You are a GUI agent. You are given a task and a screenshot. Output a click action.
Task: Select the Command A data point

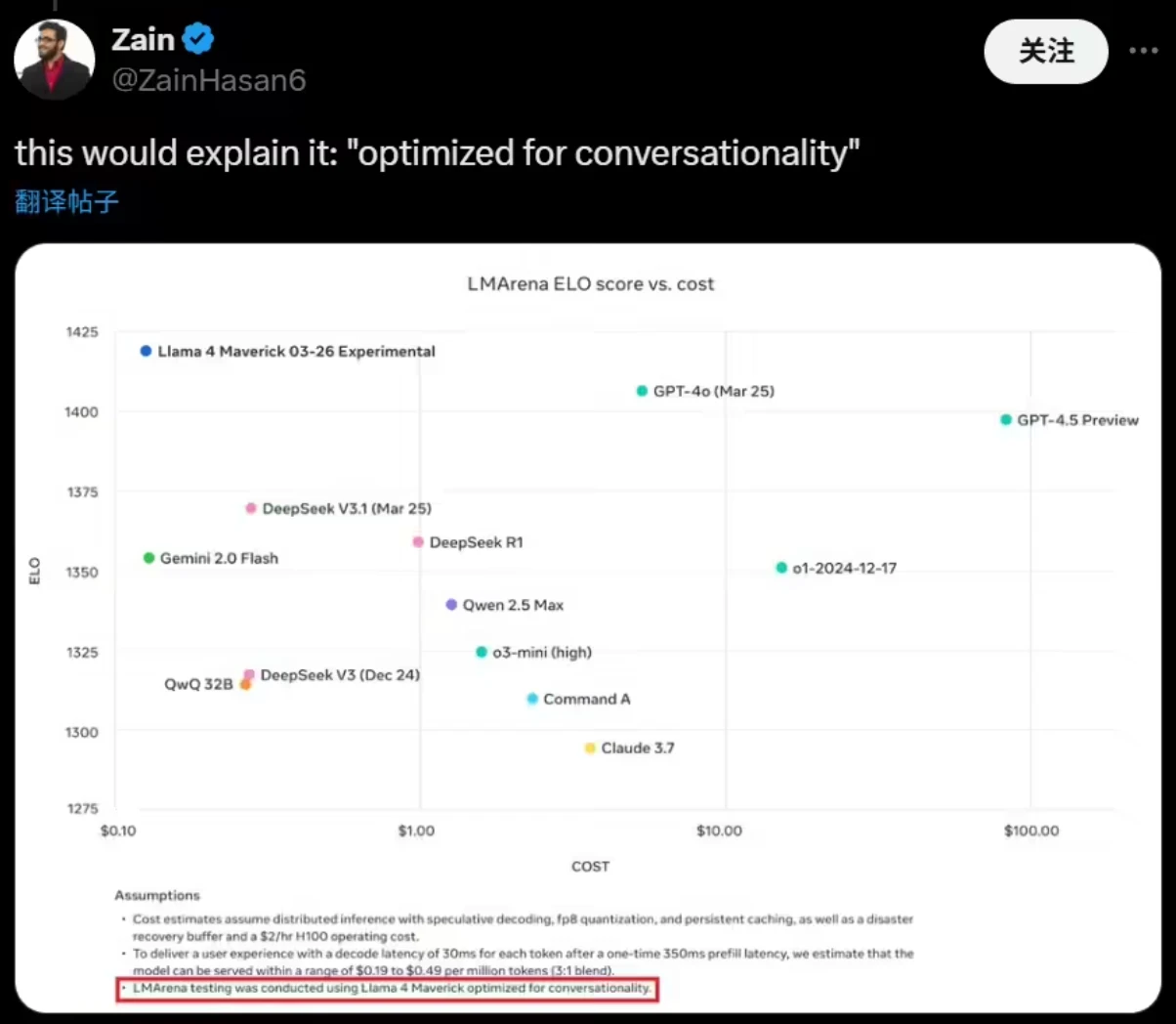532,699
